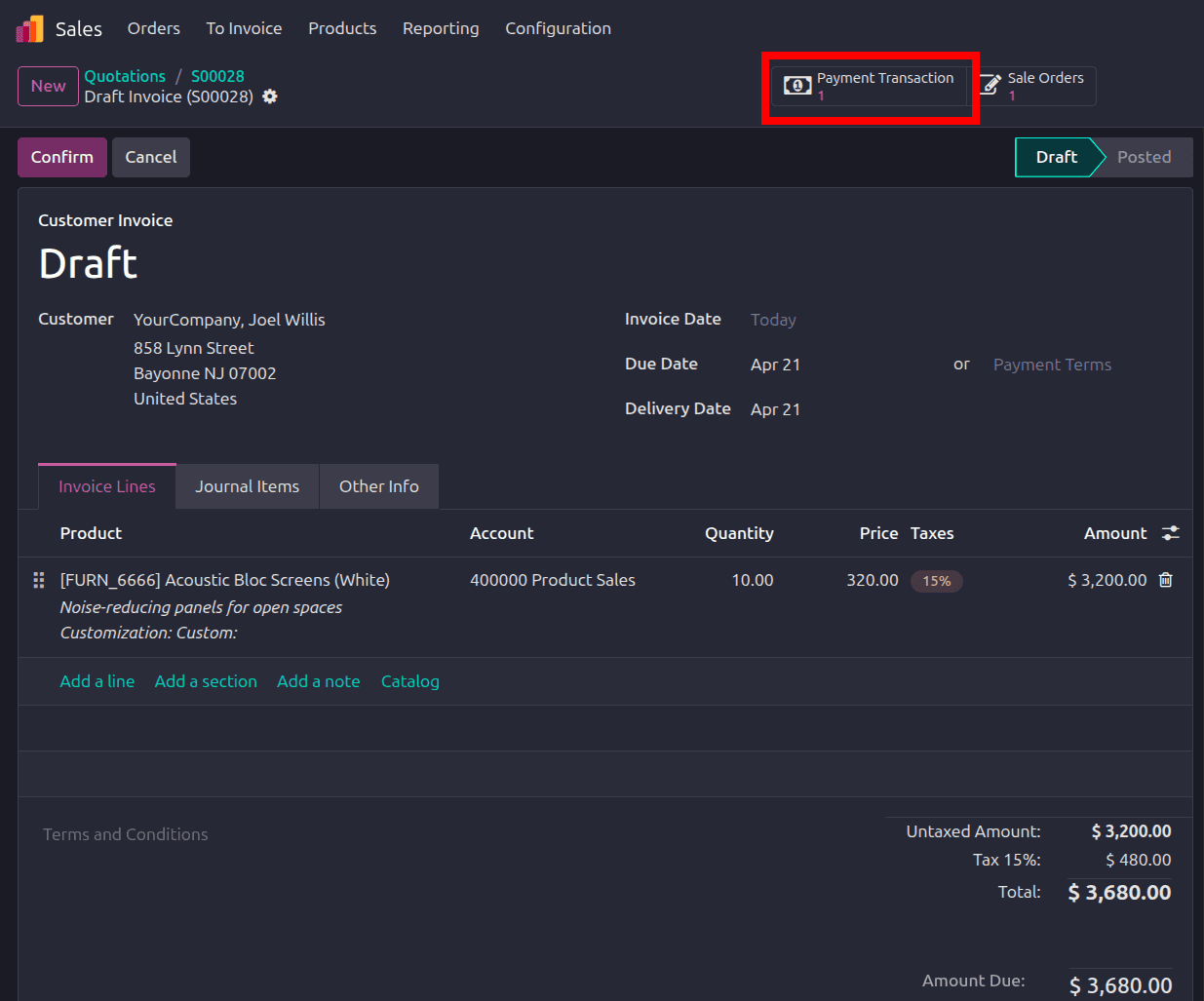Open the Account field showing 400000 Product Sales
This screenshot has width=1204, height=1001.
click(x=553, y=580)
